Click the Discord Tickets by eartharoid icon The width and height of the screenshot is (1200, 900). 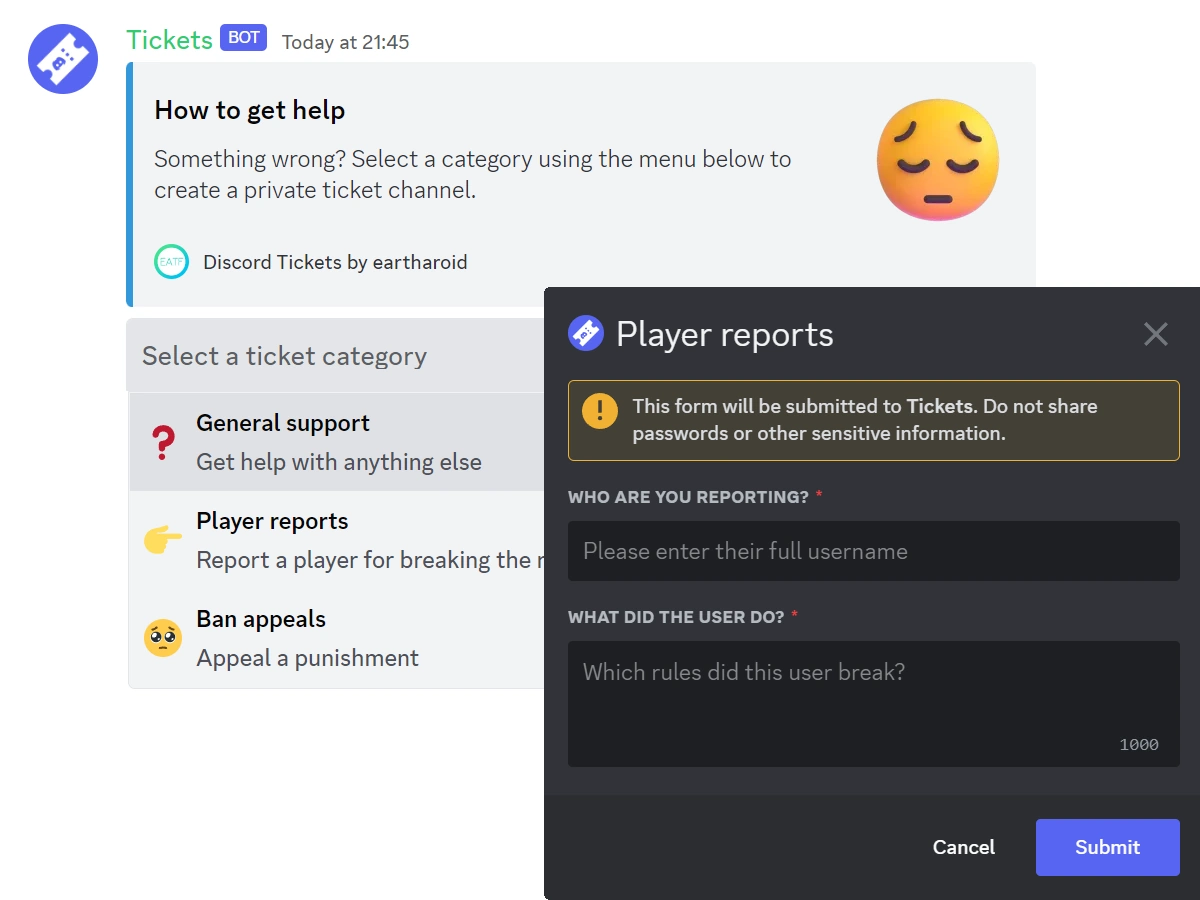point(171,262)
